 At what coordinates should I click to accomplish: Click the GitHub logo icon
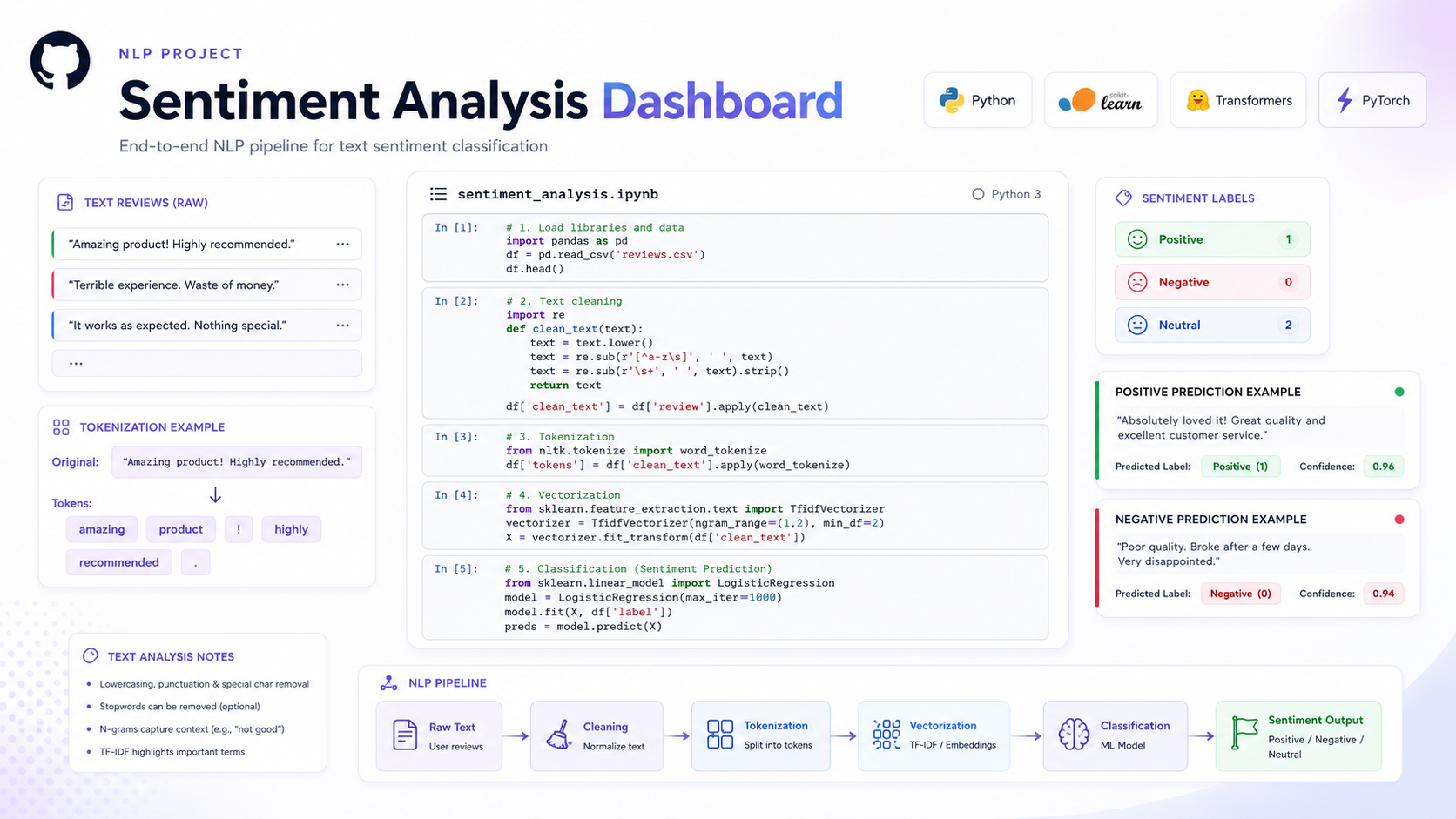(60, 61)
